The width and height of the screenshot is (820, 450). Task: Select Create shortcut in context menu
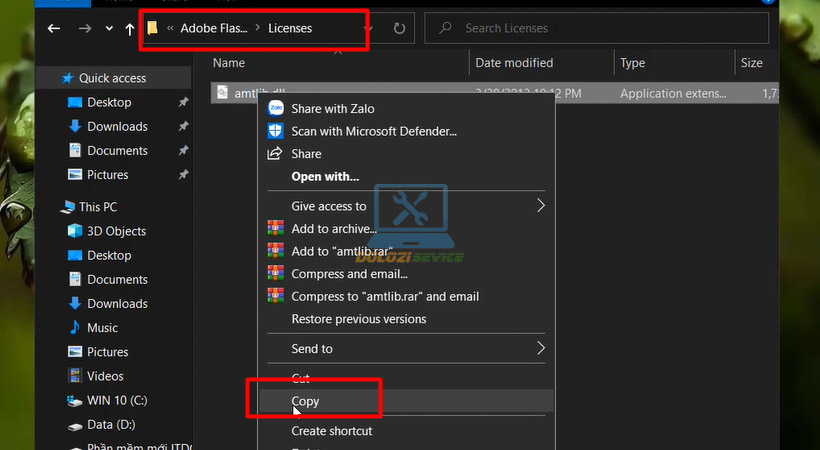pos(331,431)
